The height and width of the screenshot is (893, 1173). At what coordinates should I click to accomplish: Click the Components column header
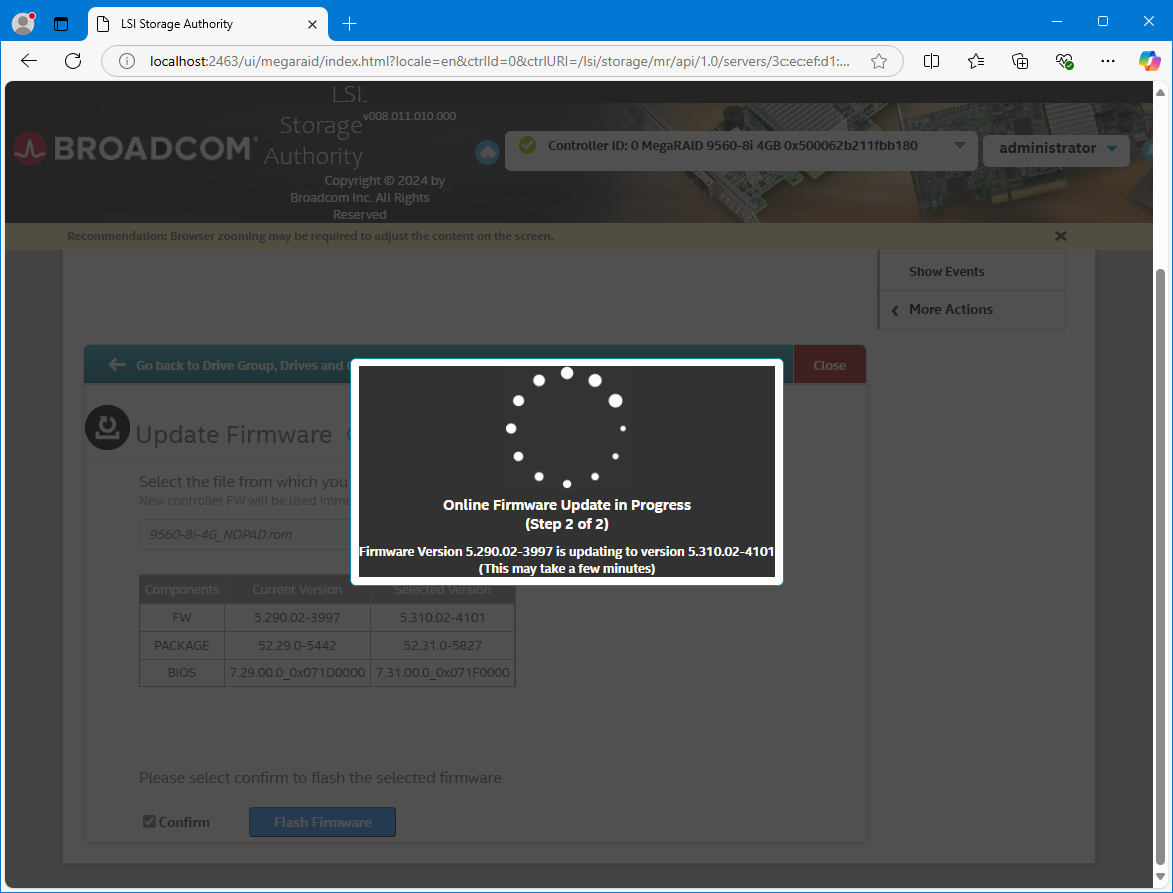pos(182,589)
